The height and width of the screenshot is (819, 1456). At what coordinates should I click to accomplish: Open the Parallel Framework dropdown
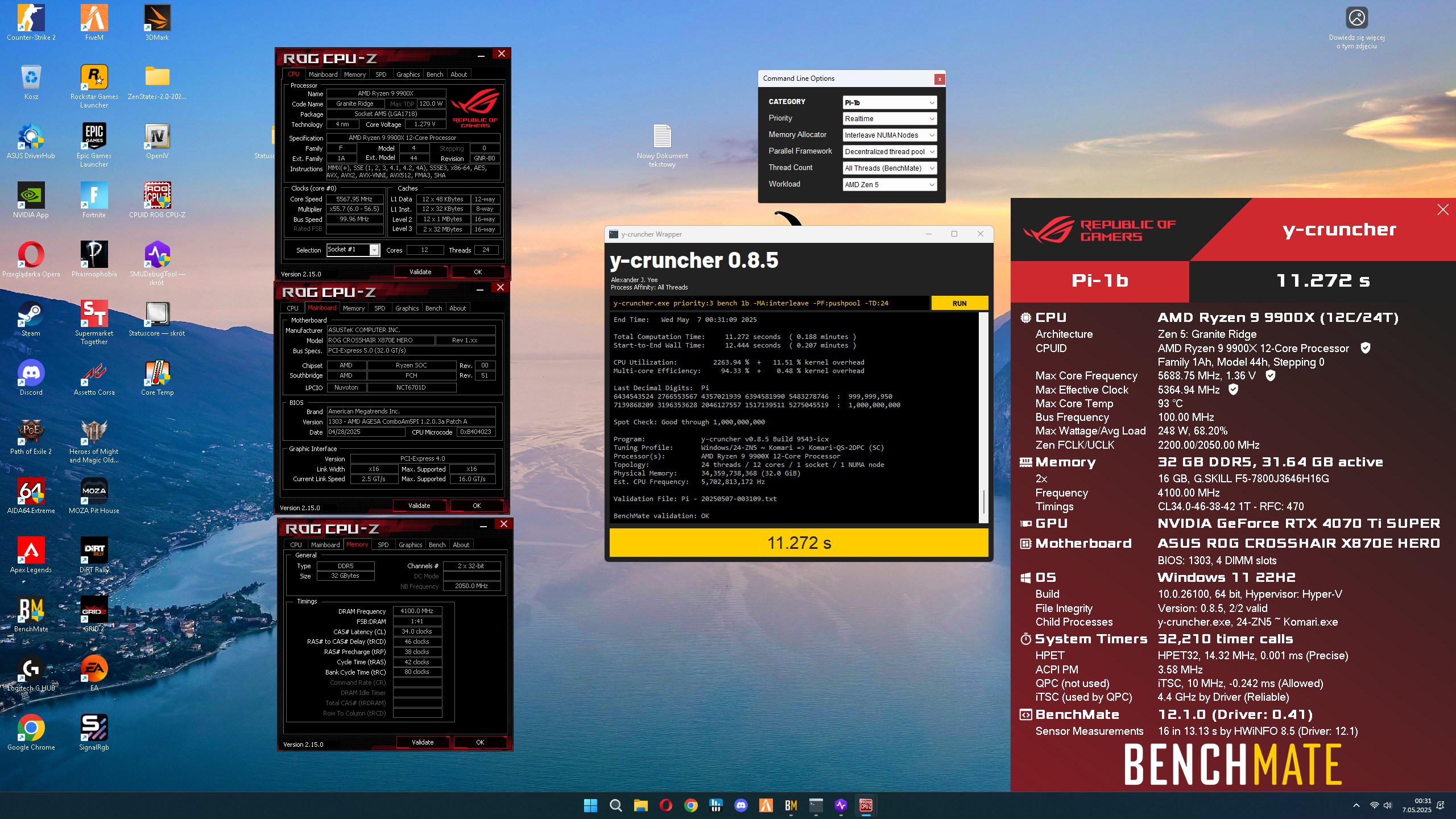click(890, 151)
